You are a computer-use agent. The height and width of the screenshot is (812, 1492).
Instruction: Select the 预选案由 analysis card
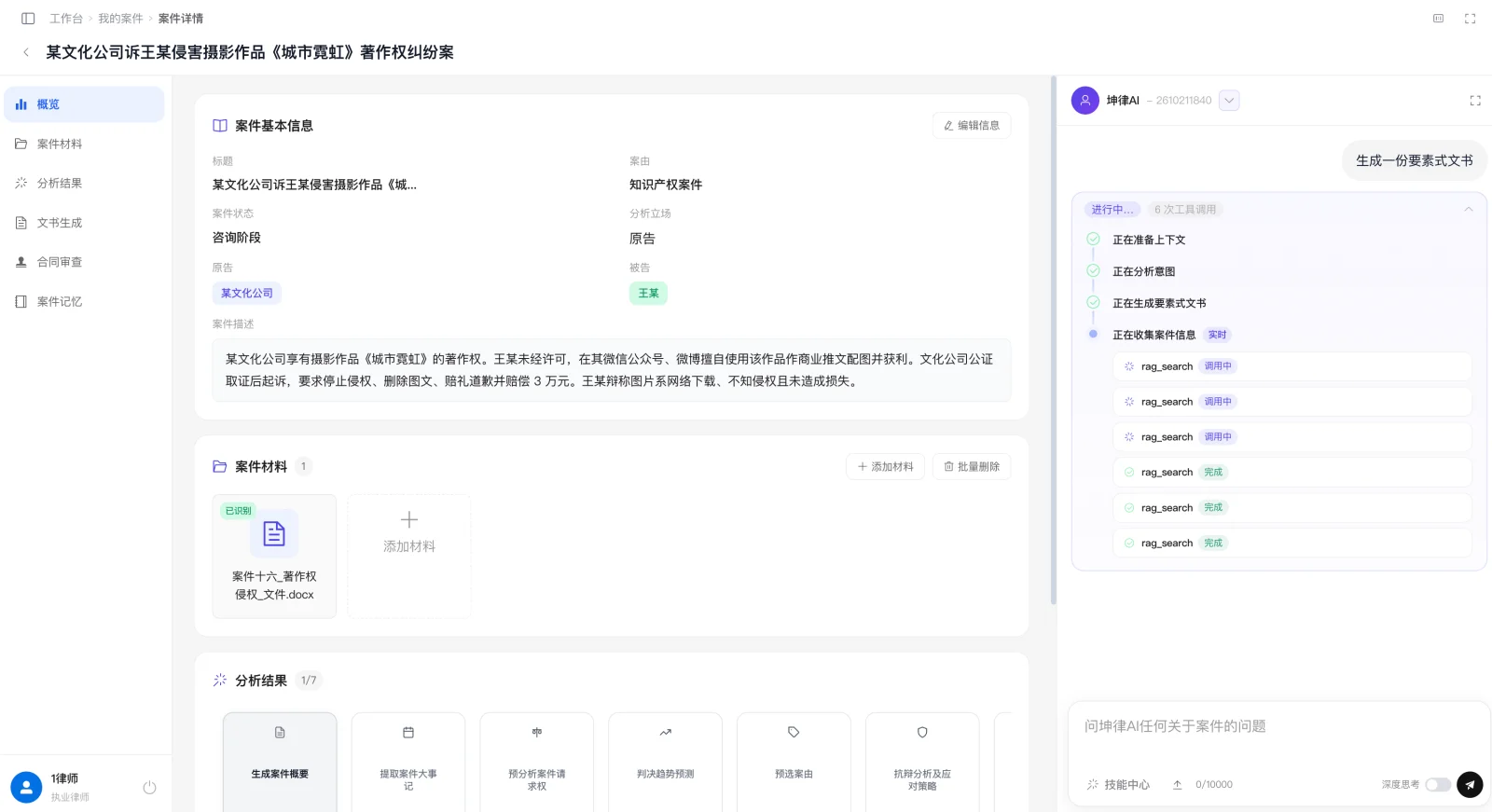[794, 763]
